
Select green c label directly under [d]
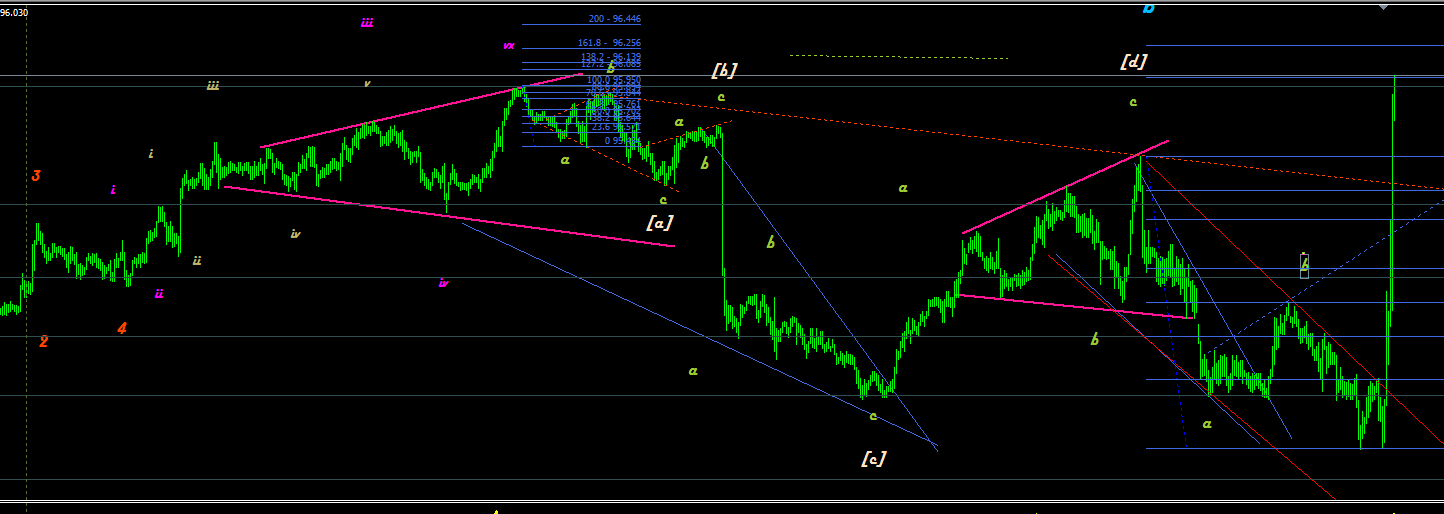coord(1133,102)
